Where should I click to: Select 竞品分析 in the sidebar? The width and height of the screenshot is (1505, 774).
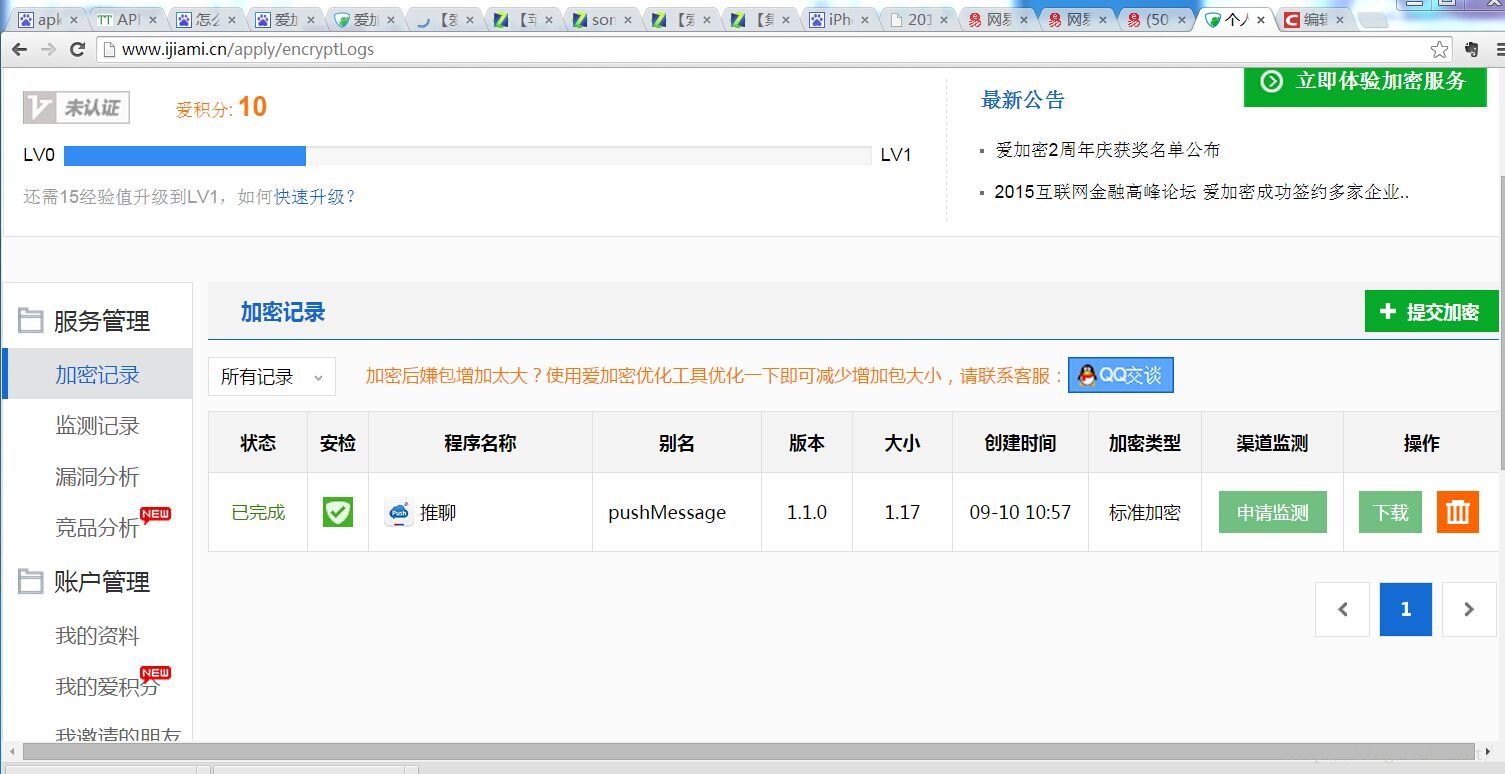pyautogui.click(x=97, y=528)
